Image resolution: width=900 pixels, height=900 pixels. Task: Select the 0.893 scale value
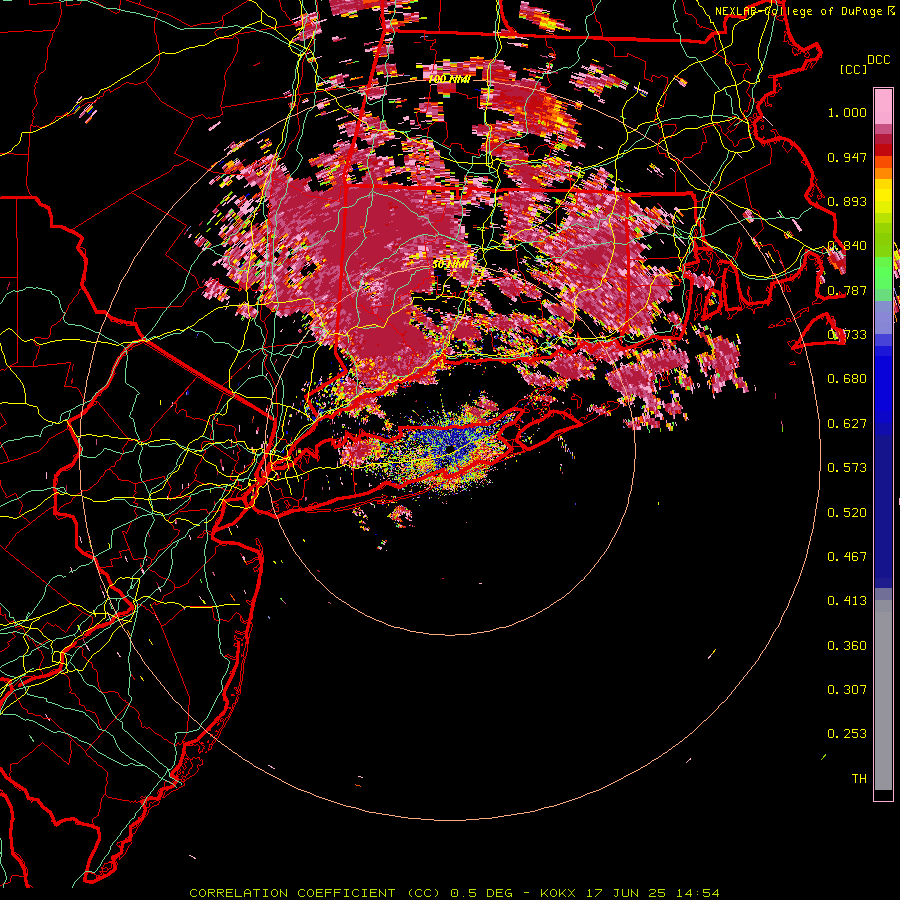tap(847, 201)
